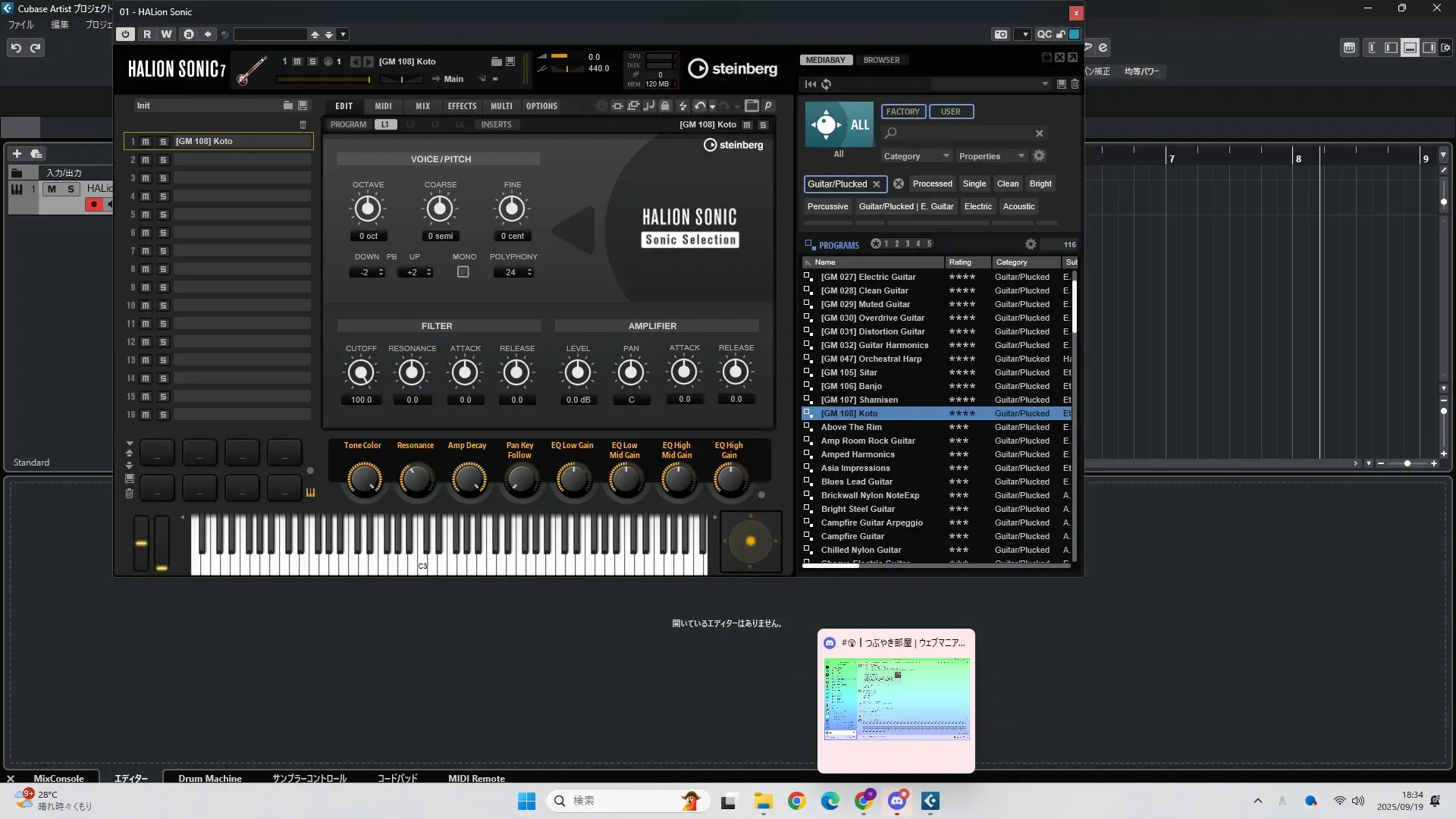This screenshot has height=819, width=1456.
Task: Open the preset menu dropdown arrow
Action: [343, 34]
